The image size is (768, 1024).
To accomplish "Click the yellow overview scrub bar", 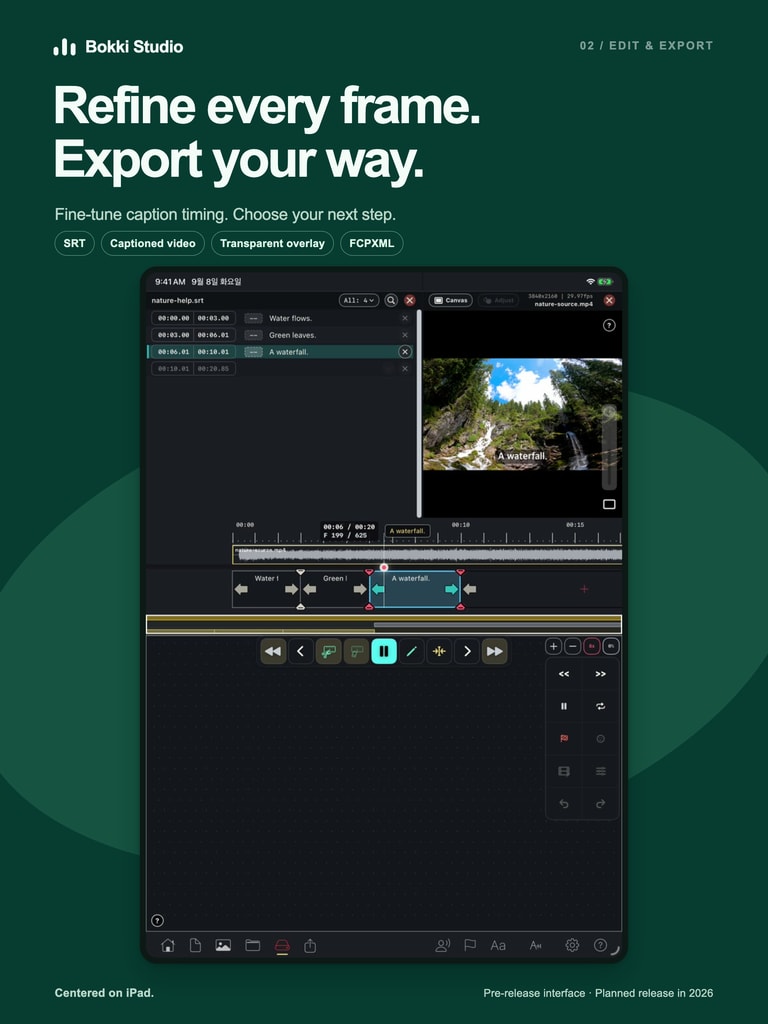I will tap(384, 624).
